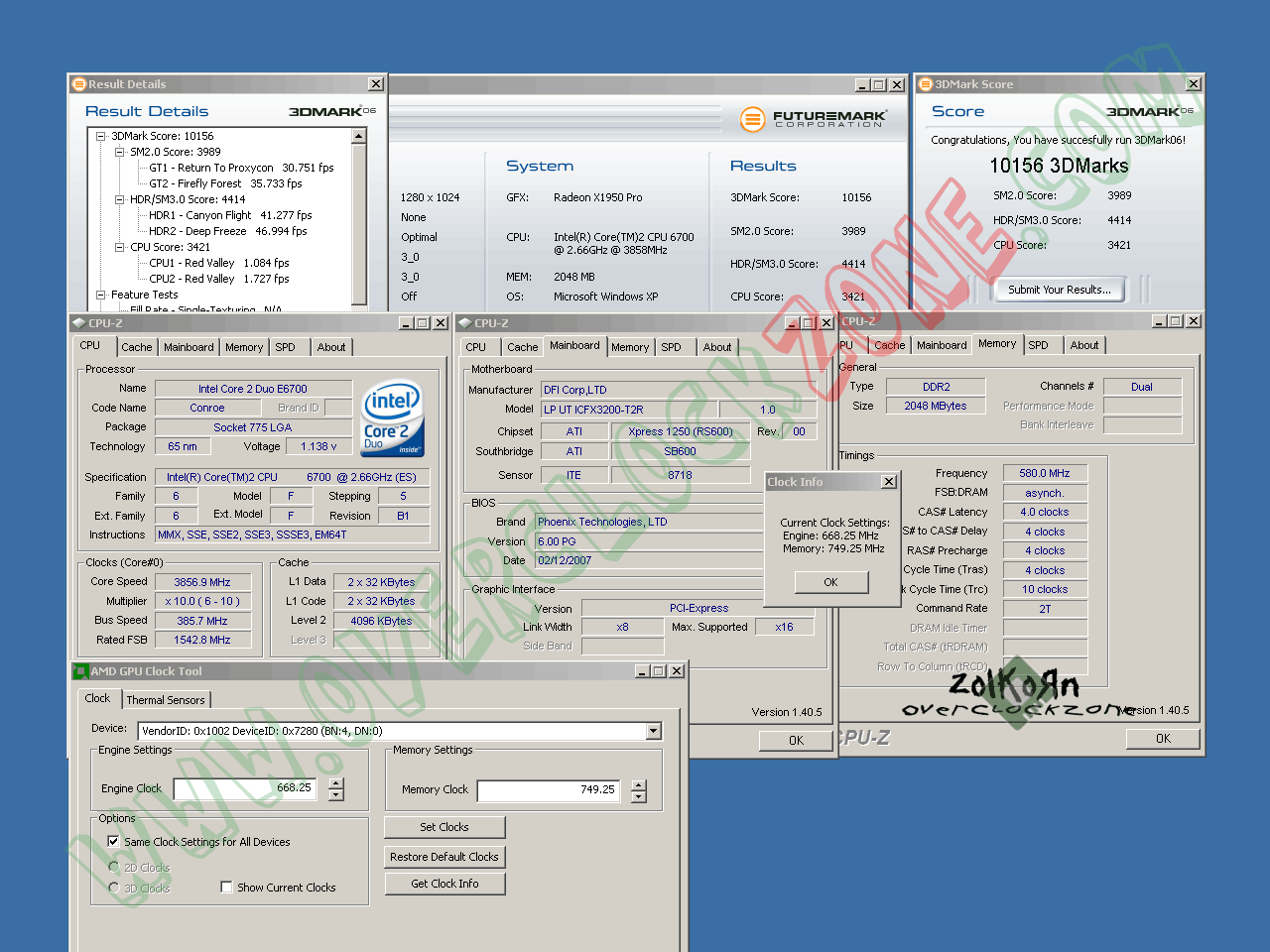Click the Engine Clock input field

[x=244, y=789]
